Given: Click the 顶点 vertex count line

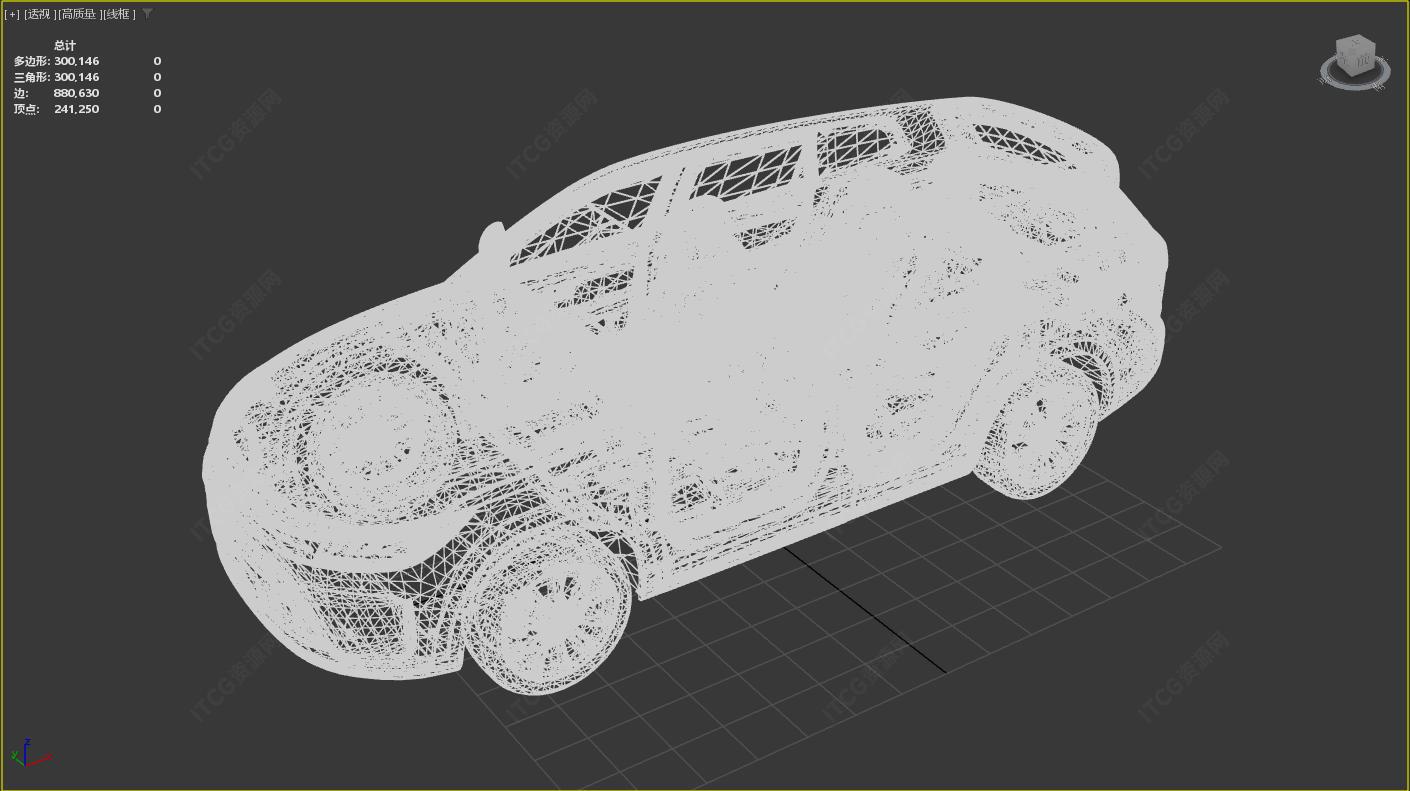Looking at the screenshot, I should (x=57, y=109).
